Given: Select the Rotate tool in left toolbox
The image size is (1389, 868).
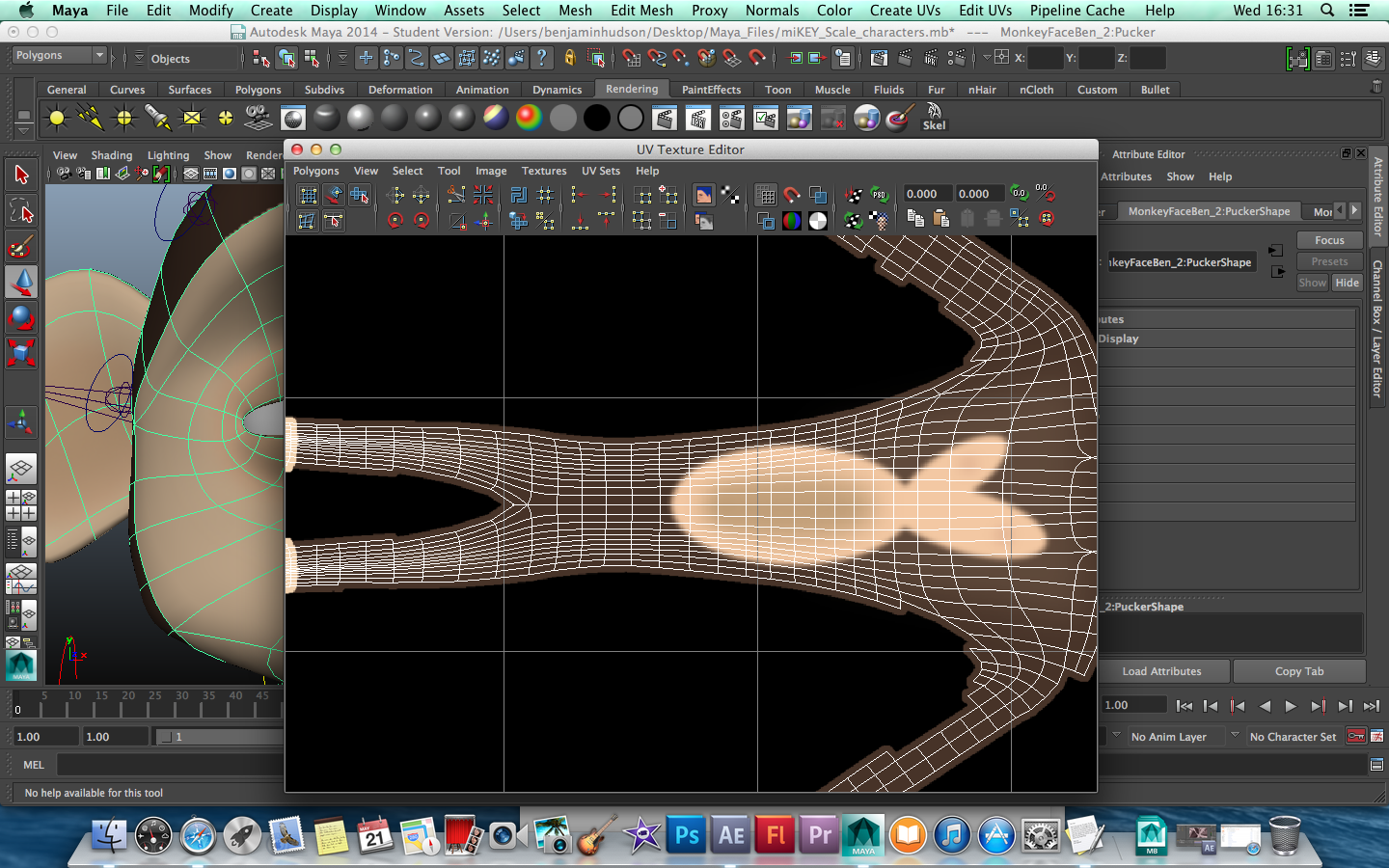Looking at the screenshot, I should pyautogui.click(x=21, y=317).
